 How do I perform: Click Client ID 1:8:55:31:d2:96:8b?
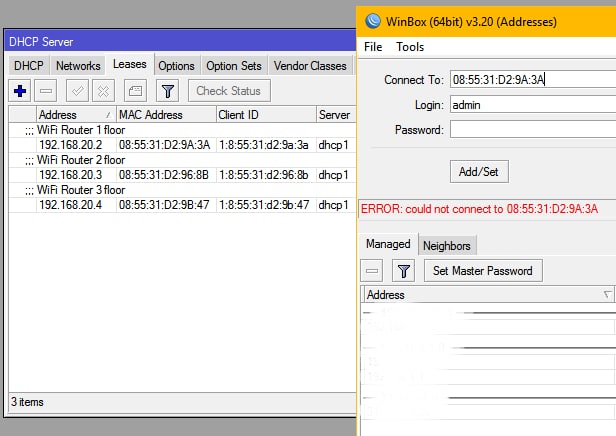264,175
